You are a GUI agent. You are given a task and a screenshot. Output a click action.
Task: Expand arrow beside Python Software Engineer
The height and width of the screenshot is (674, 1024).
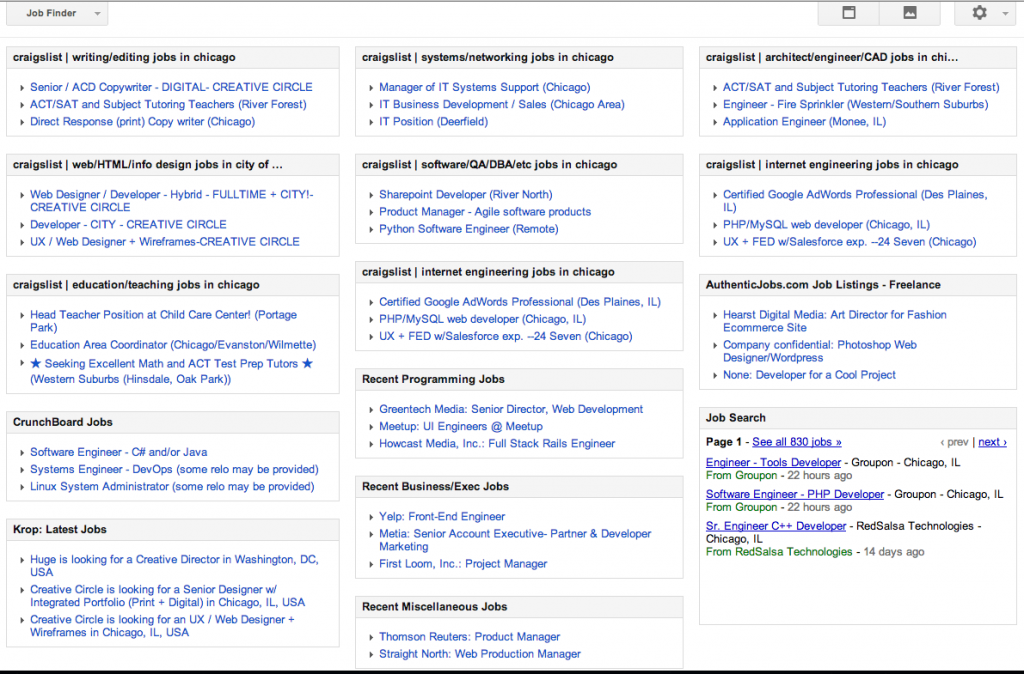tap(371, 230)
